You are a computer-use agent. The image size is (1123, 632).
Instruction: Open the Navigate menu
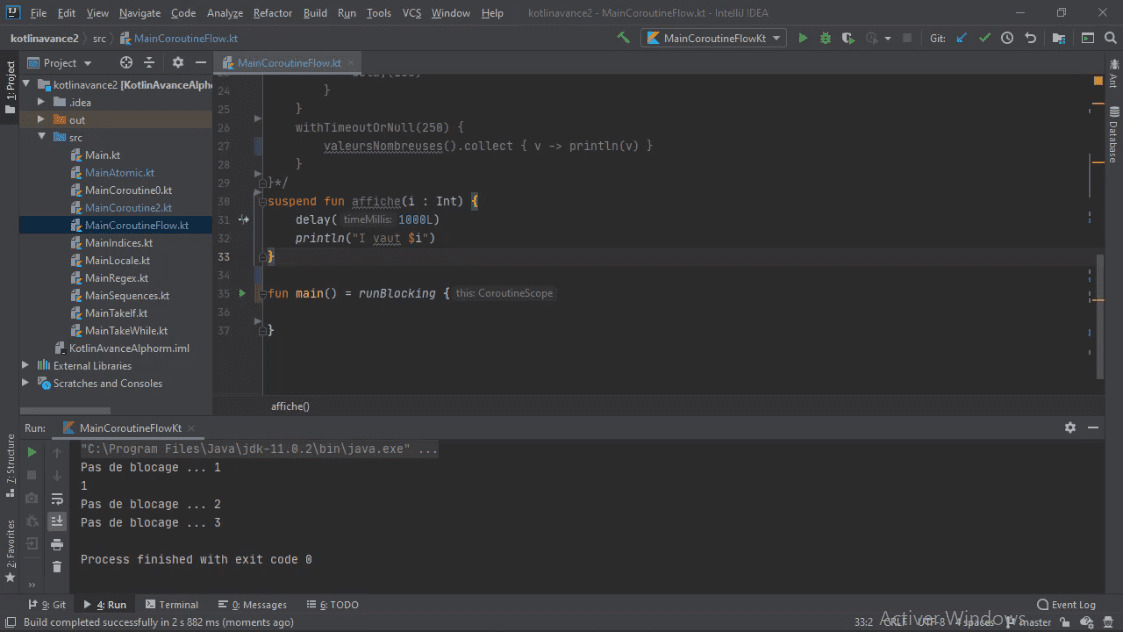[x=140, y=13]
